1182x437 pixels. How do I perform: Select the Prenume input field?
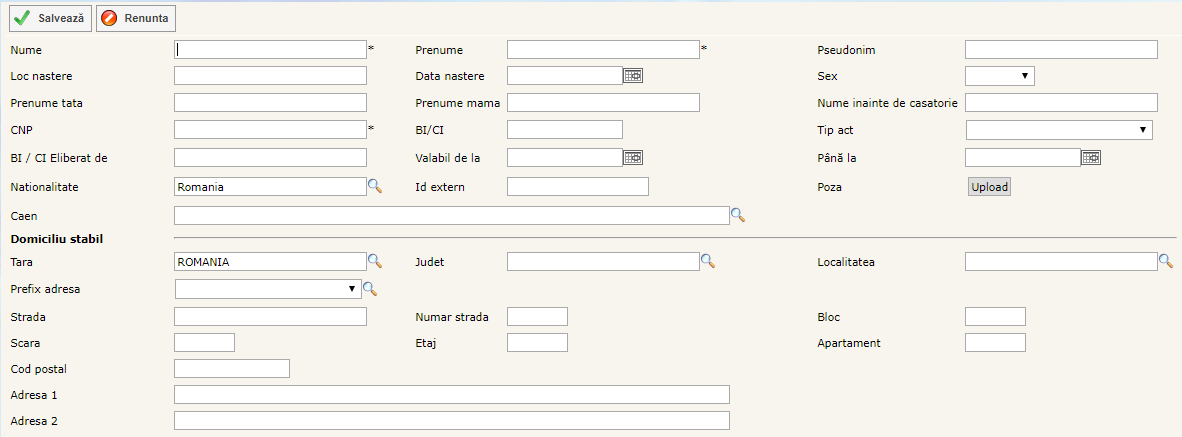(x=602, y=49)
